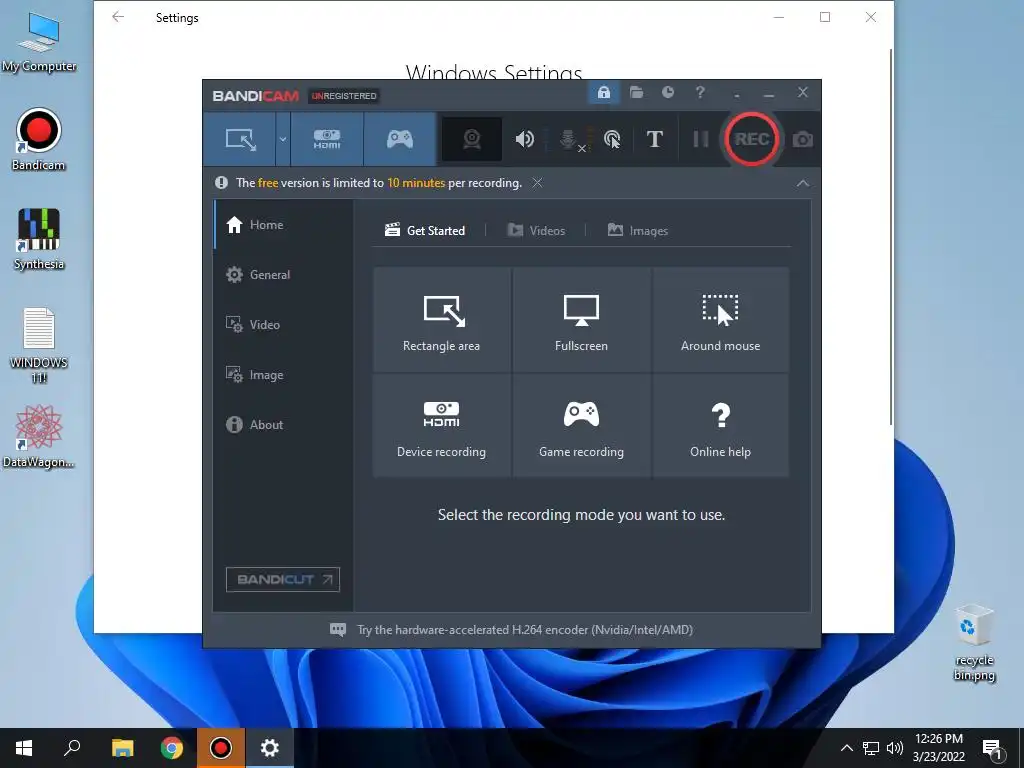The height and width of the screenshot is (768, 1024).
Task: Switch to the Images tab
Action: (x=638, y=231)
